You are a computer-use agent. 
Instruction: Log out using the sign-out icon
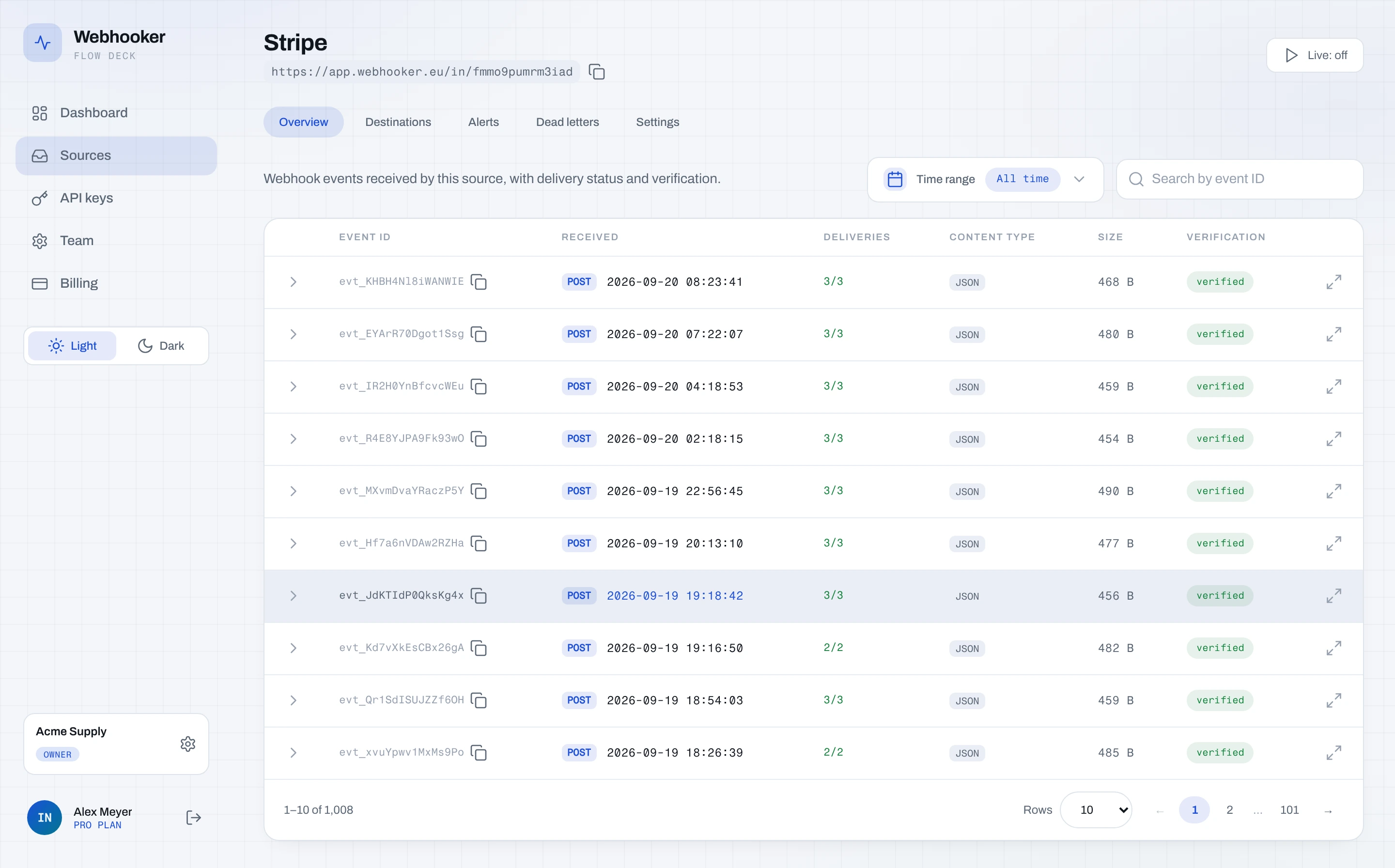[193, 818]
